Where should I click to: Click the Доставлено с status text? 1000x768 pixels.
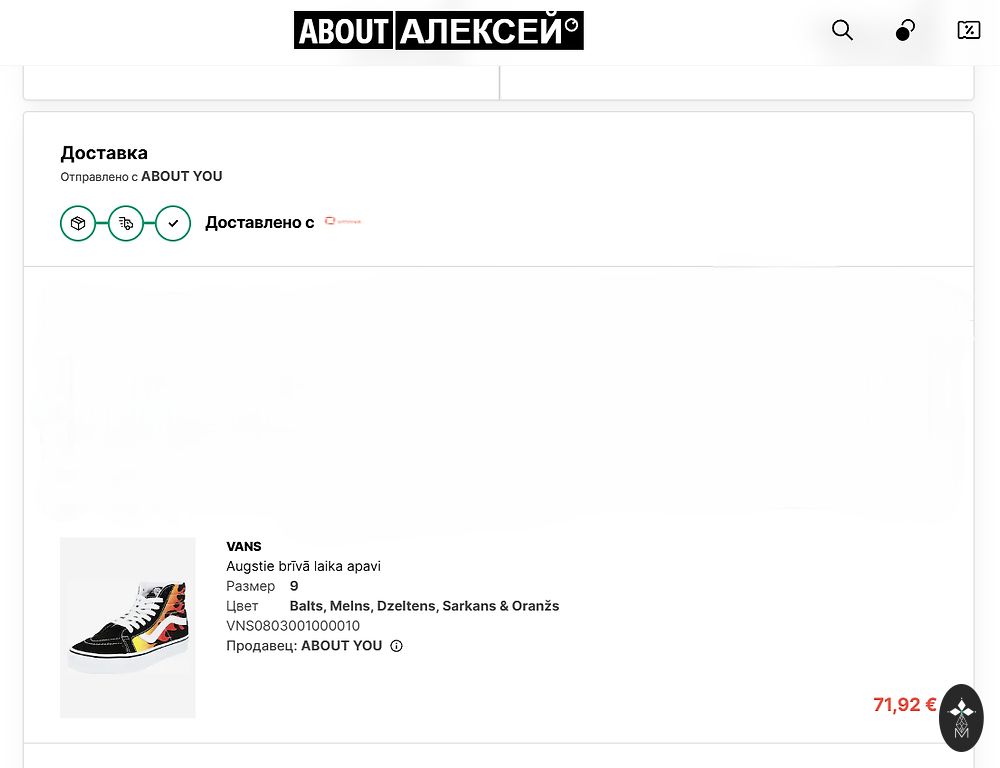tap(259, 223)
